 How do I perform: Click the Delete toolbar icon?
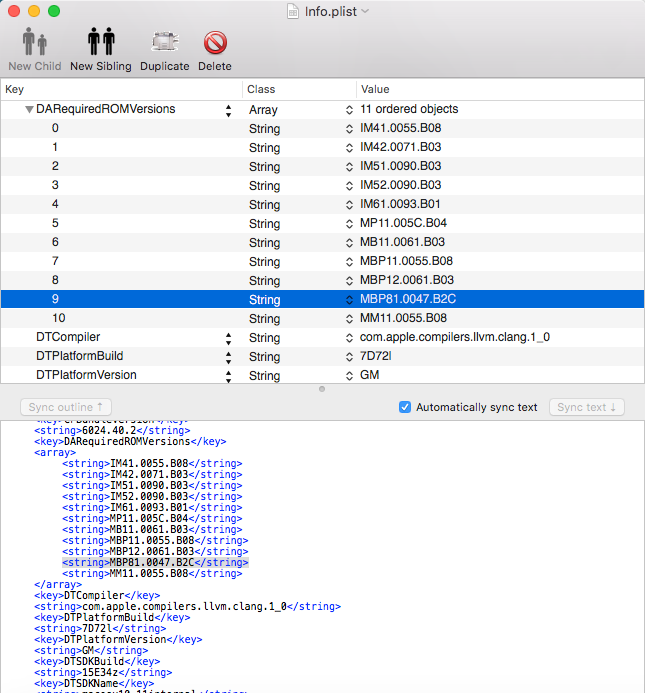[215, 42]
